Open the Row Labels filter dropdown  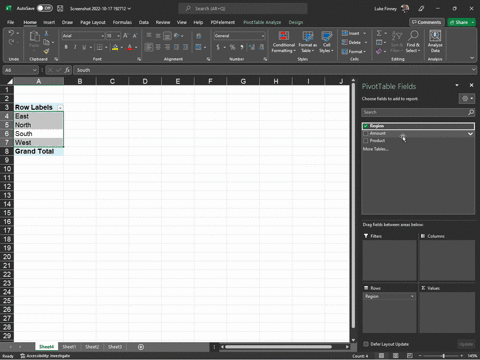point(60,108)
